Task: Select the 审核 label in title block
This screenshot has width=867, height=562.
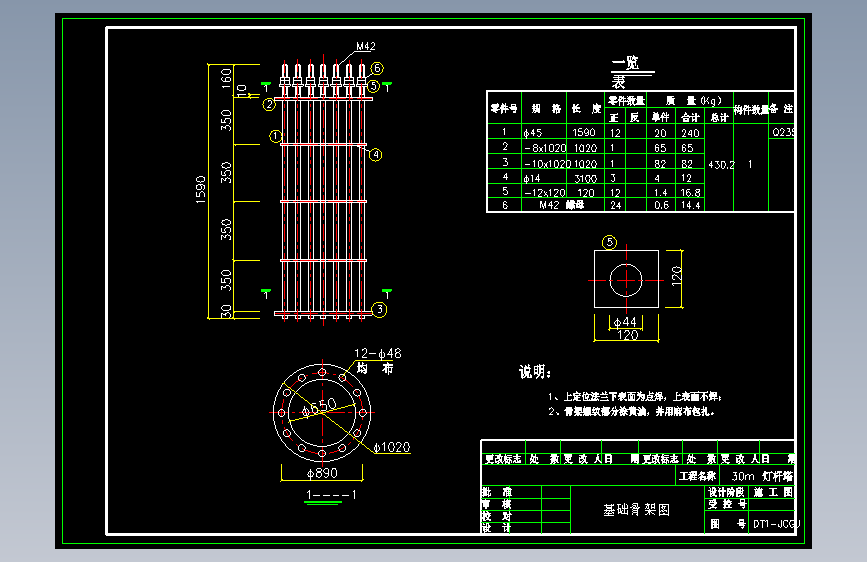Action: pos(497,504)
